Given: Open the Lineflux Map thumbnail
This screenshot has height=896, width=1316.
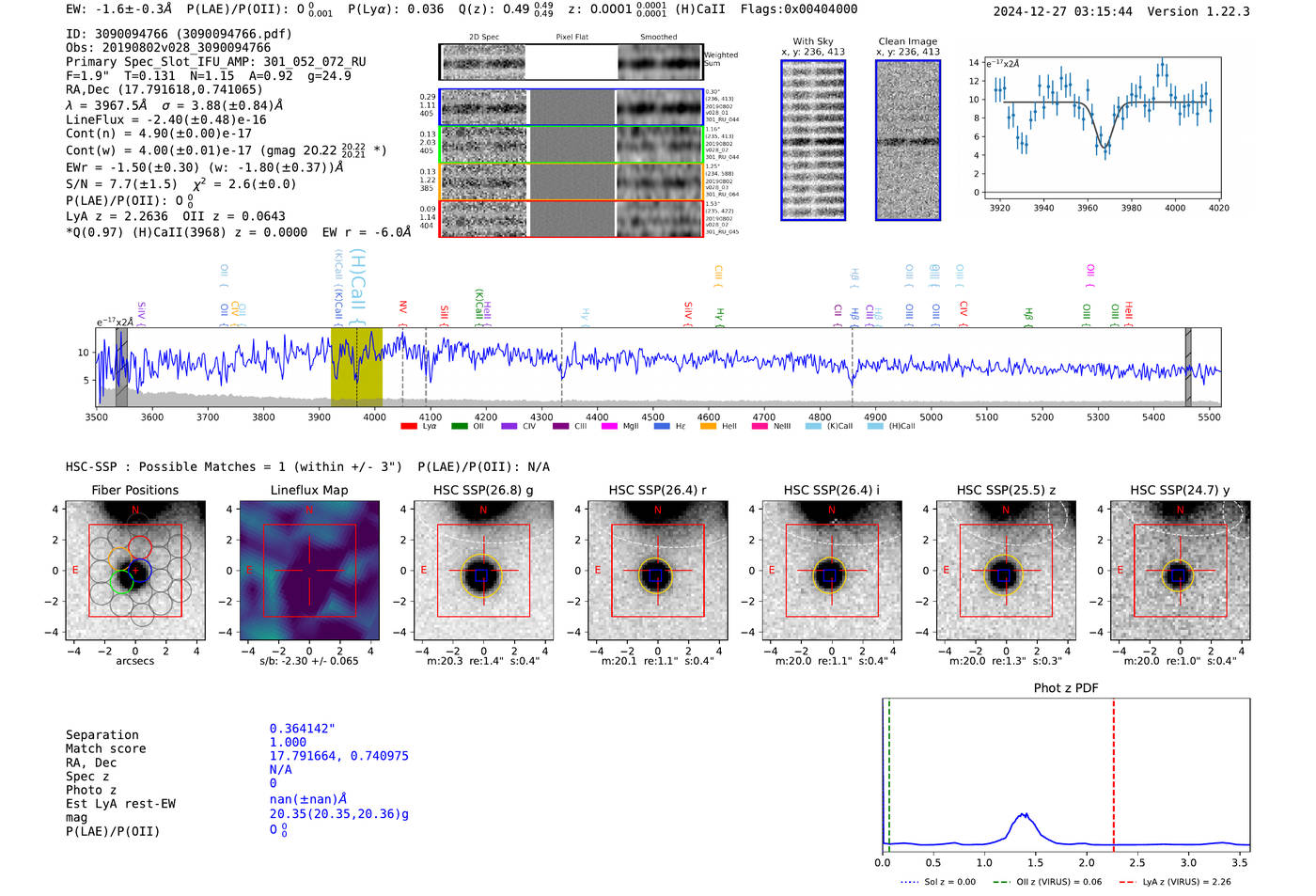Looking at the screenshot, I should tap(309, 571).
